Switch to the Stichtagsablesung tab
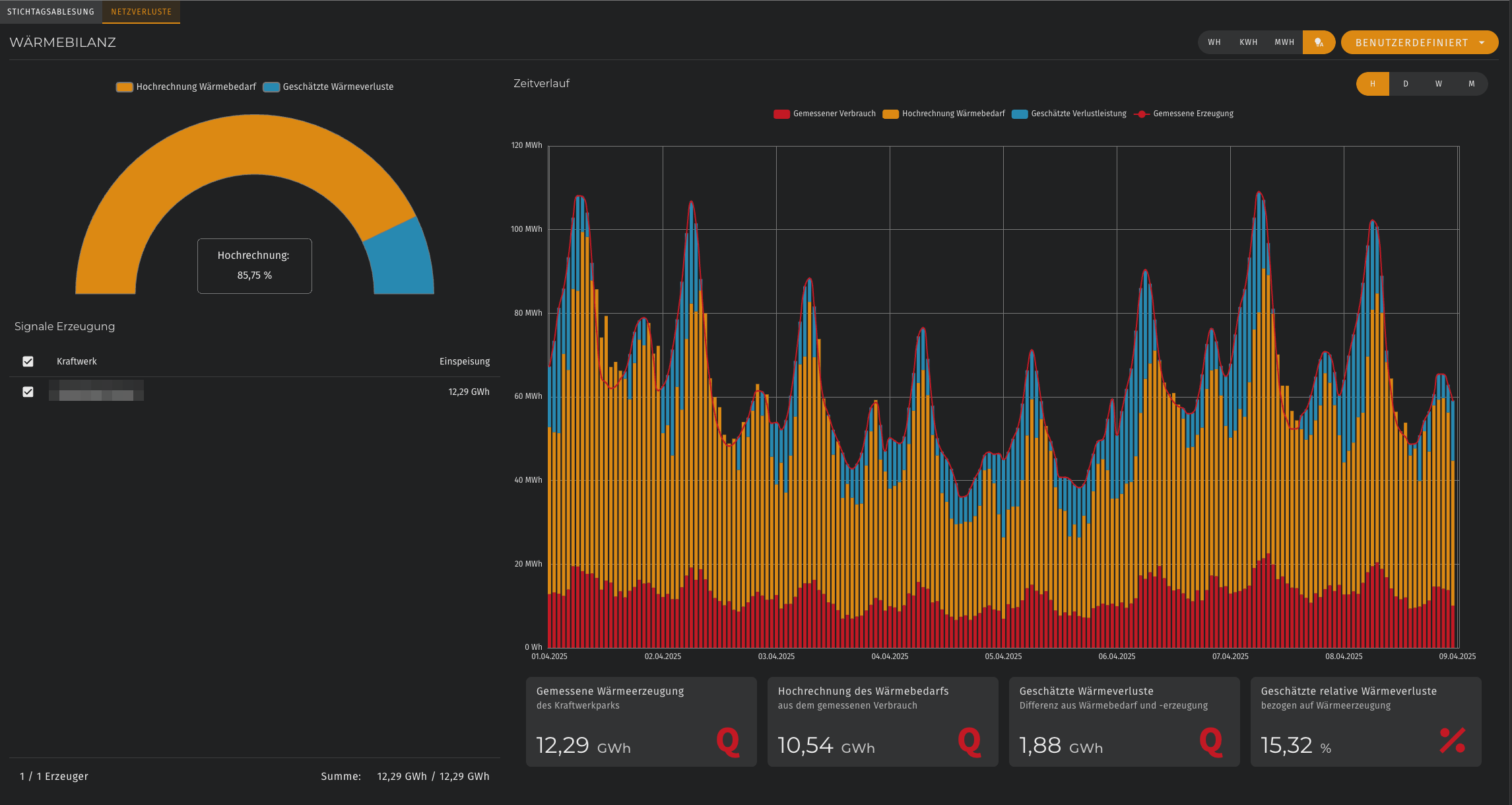This screenshot has height=805, width=1512. (x=51, y=12)
